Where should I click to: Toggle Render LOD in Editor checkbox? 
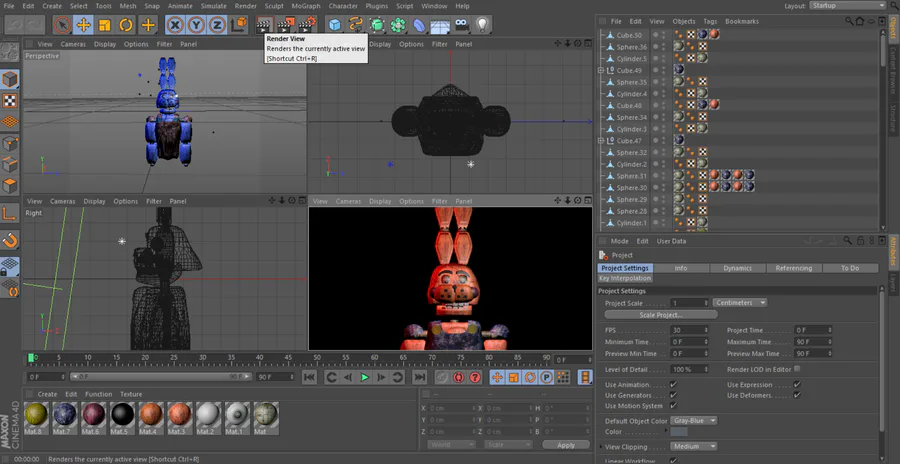pyautogui.click(x=797, y=369)
